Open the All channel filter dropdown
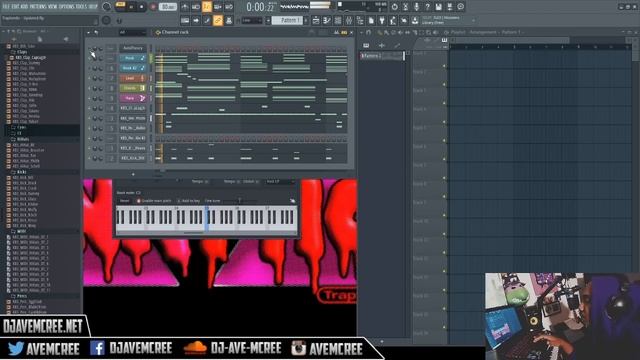This screenshot has width=640, height=360. click(132, 33)
